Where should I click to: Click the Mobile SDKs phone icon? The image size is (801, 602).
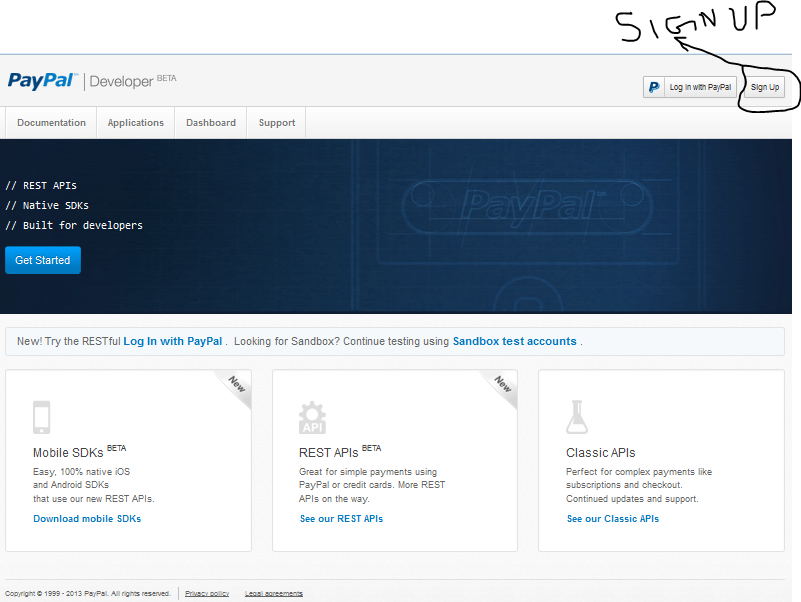41,417
